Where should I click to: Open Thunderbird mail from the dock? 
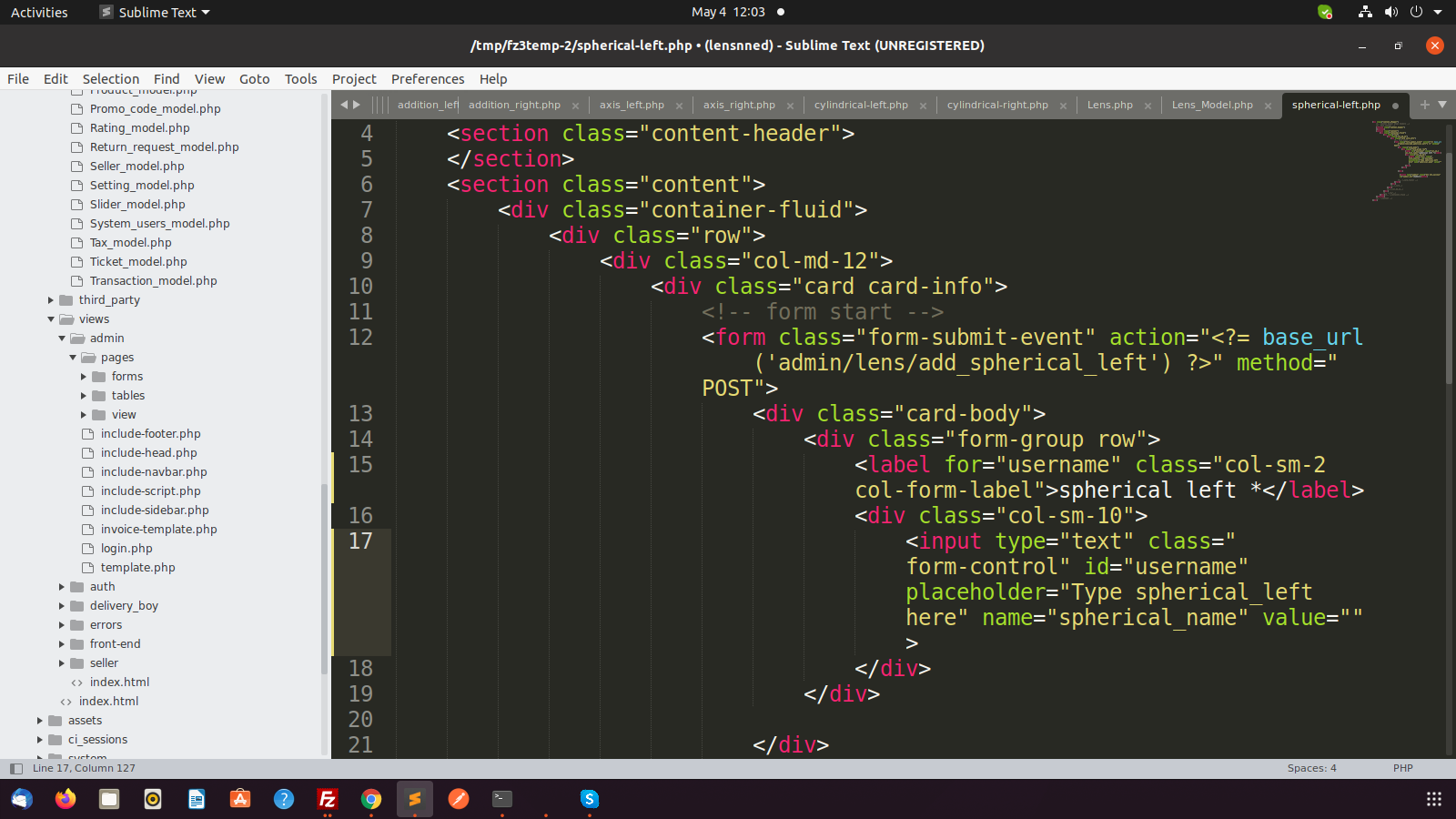(22, 799)
